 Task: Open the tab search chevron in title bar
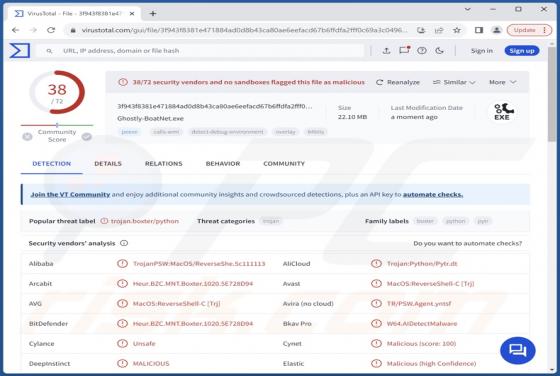coord(468,9)
